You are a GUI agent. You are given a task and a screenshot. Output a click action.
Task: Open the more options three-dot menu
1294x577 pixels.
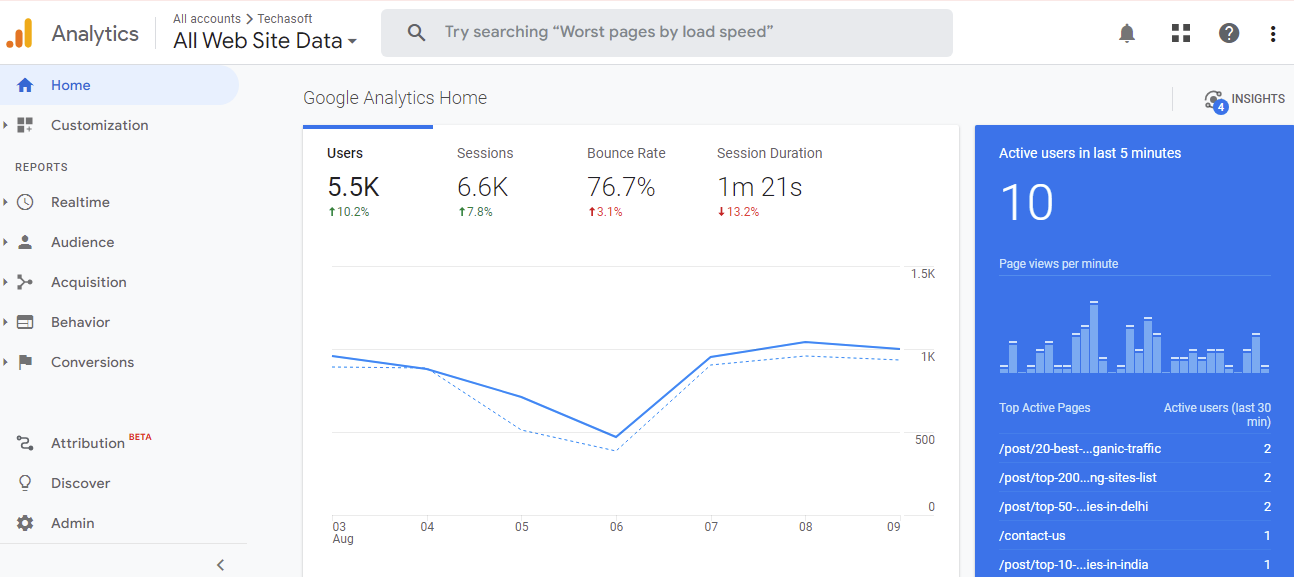pyautogui.click(x=1272, y=32)
